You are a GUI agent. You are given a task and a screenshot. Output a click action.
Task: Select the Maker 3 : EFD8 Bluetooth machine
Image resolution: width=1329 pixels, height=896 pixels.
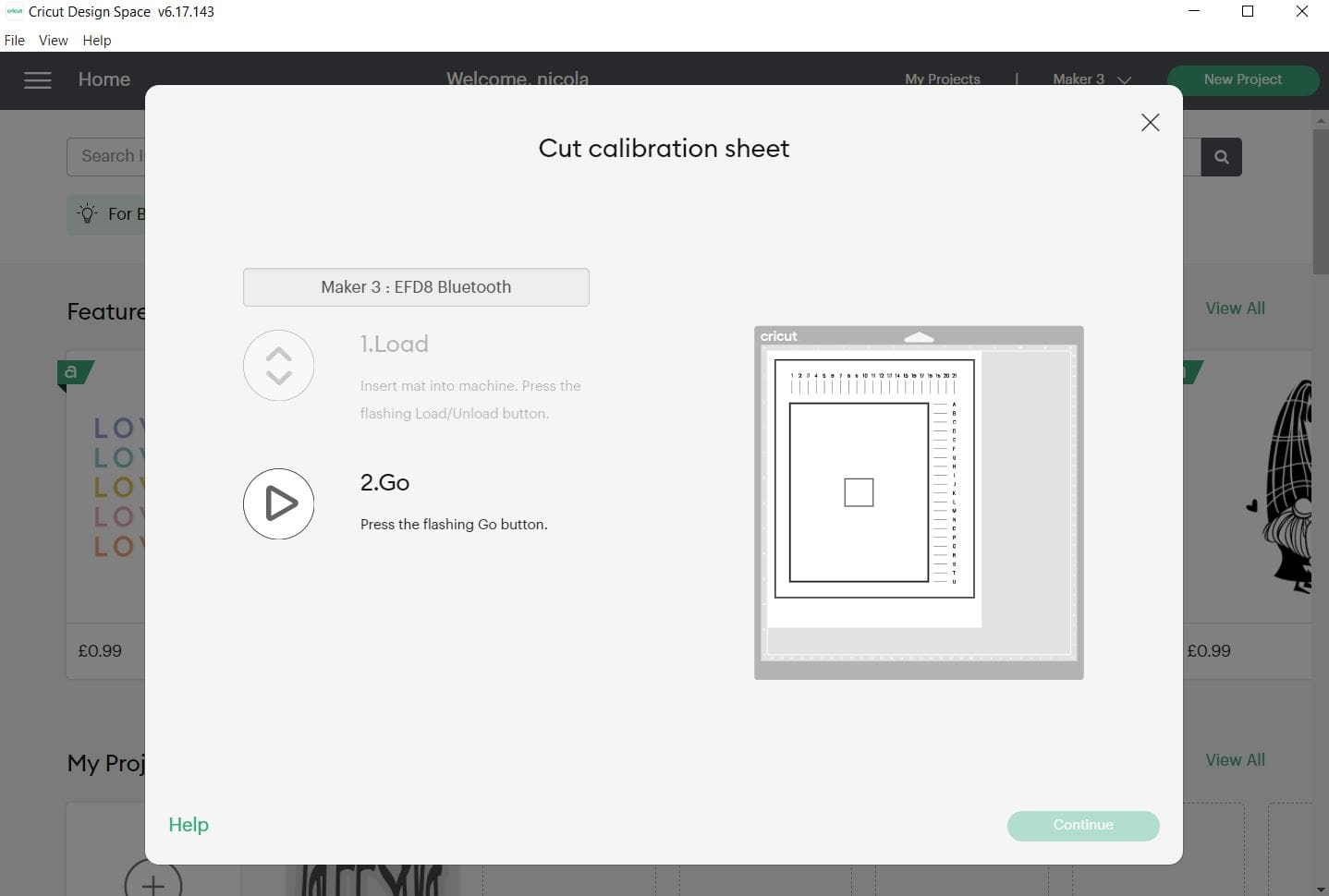(x=416, y=286)
